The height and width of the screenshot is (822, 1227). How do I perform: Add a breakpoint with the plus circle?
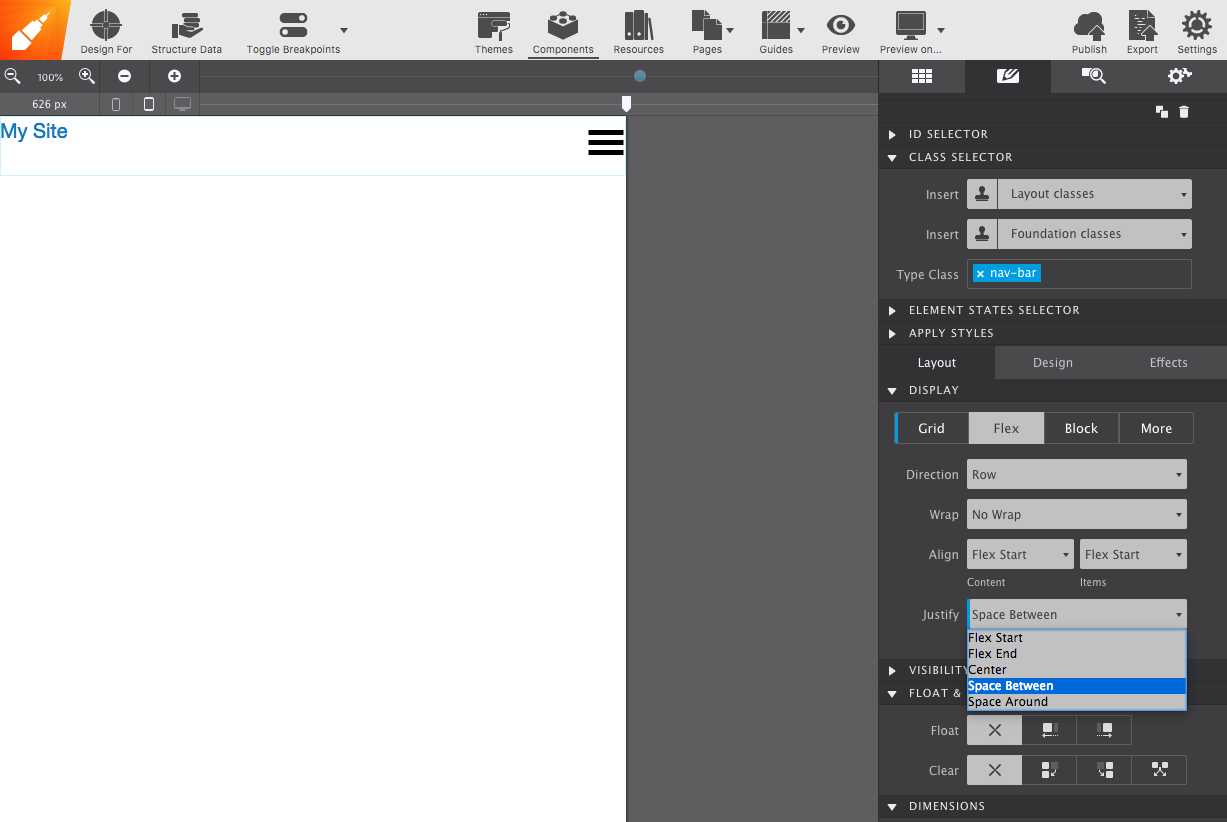(x=174, y=76)
